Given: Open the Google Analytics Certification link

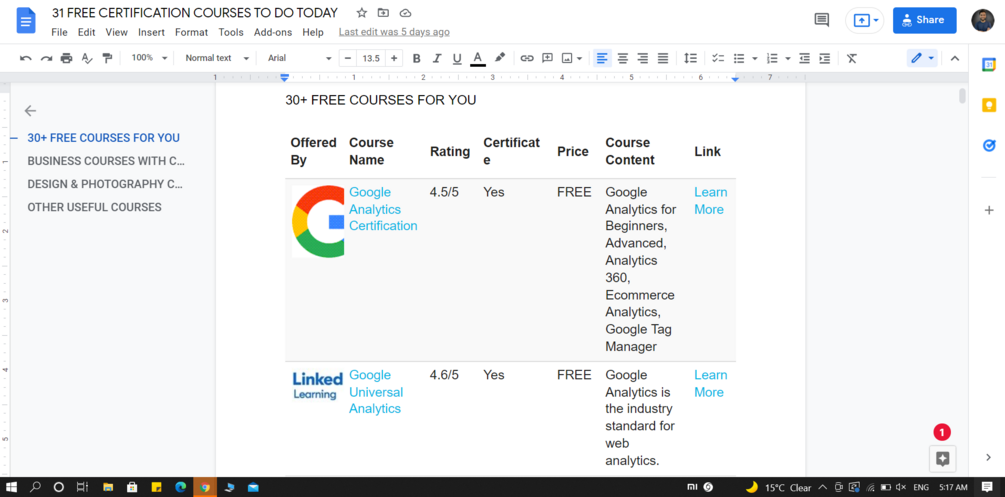Looking at the screenshot, I should tap(383, 209).
